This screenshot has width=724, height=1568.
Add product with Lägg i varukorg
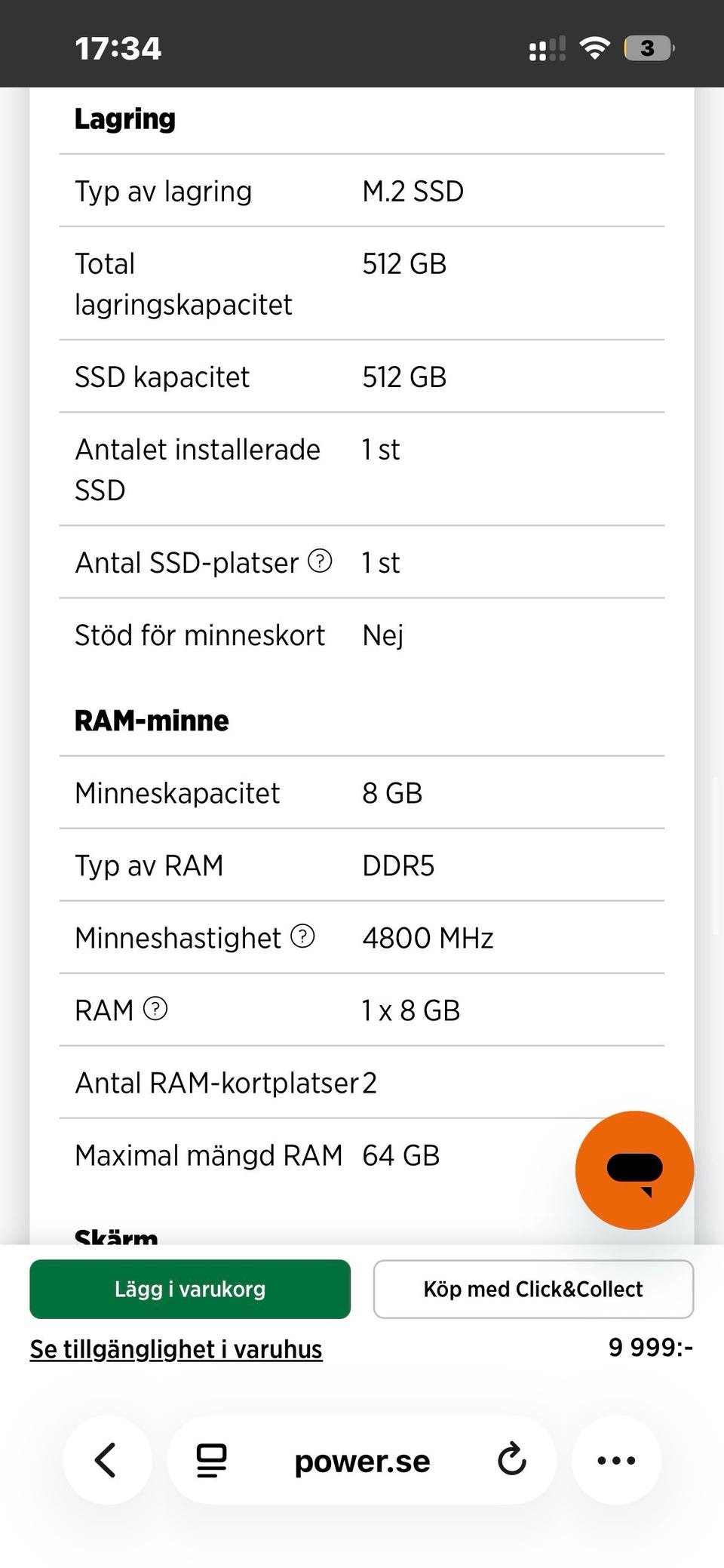tap(190, 1289)
